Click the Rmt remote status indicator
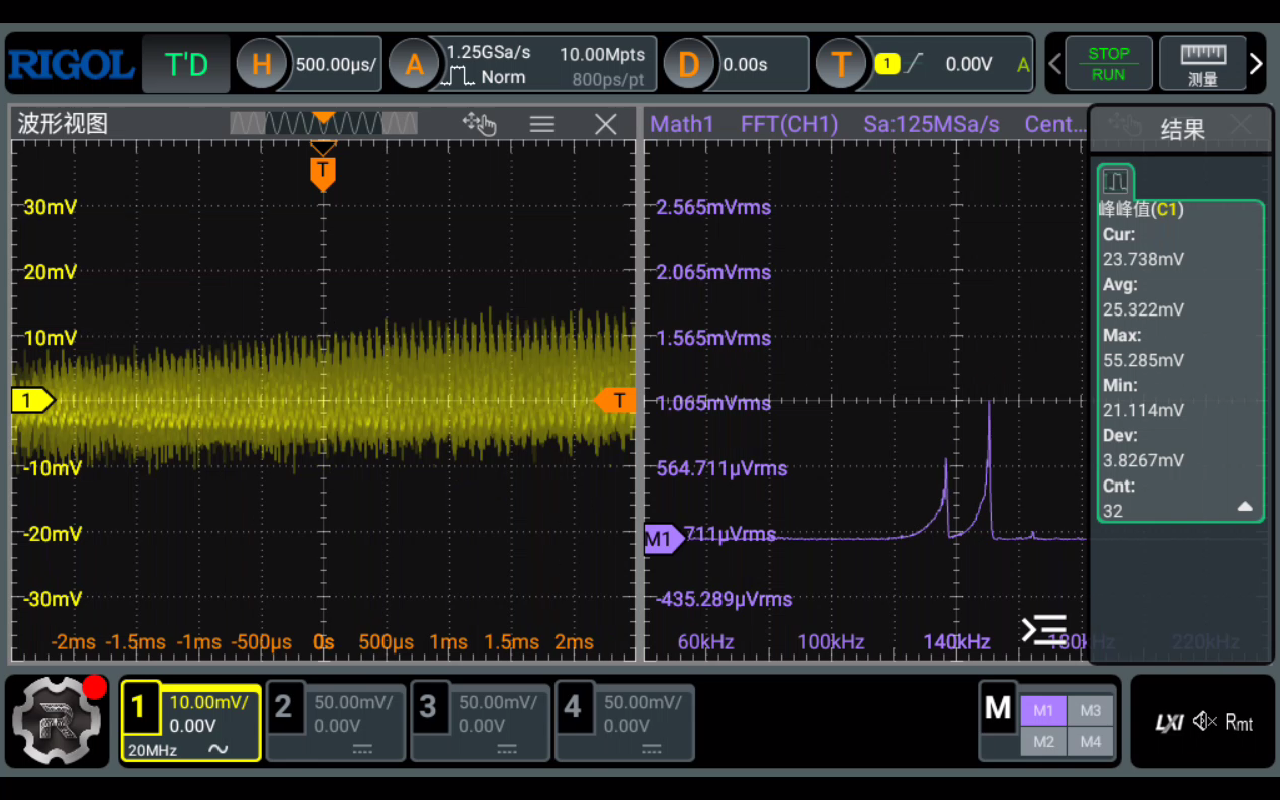Image resolution: width=1280 pixels, height=800 pixels. point(1239,722)
